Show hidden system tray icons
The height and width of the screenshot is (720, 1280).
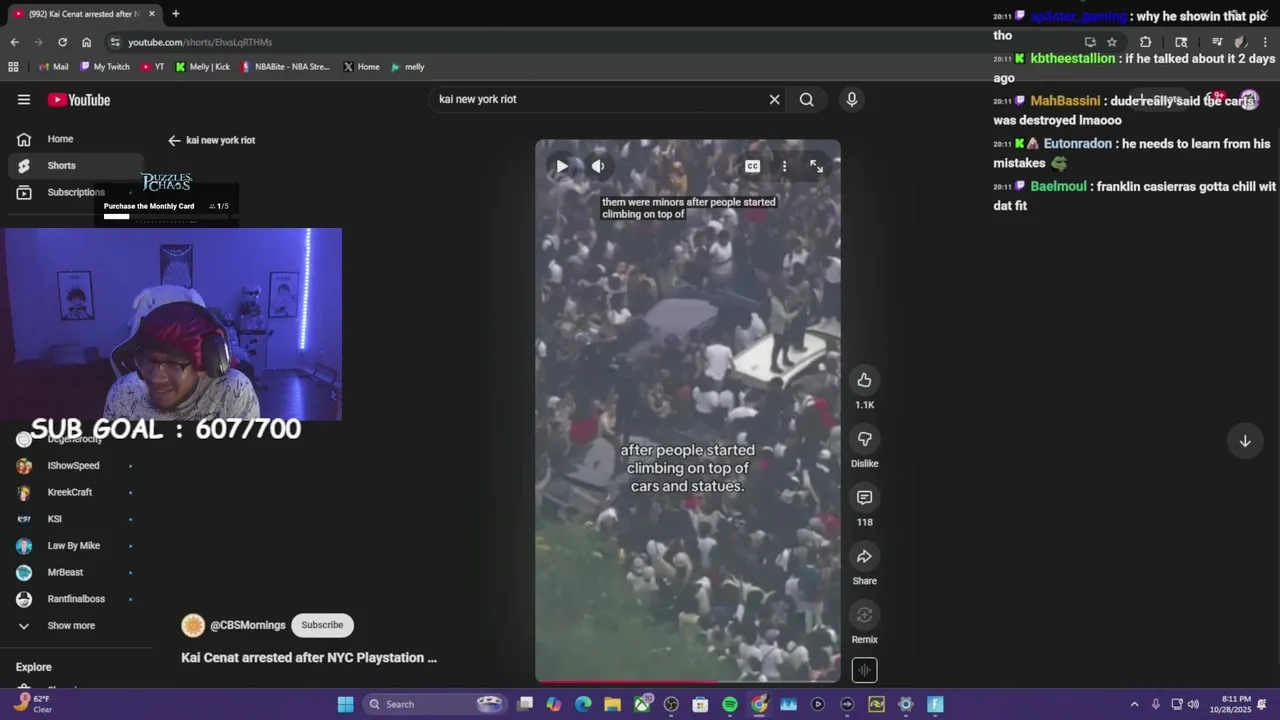[1134, 704]
